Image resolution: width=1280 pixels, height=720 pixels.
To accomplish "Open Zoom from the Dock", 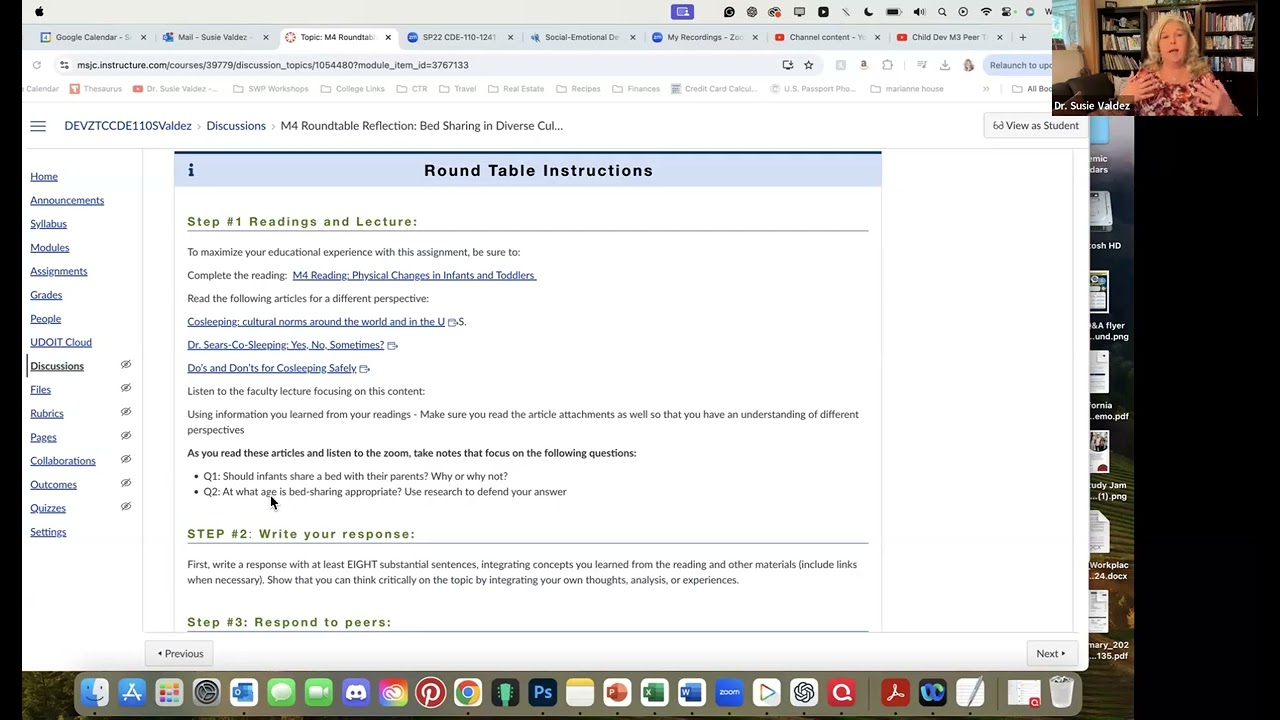I will click(729, 692).
